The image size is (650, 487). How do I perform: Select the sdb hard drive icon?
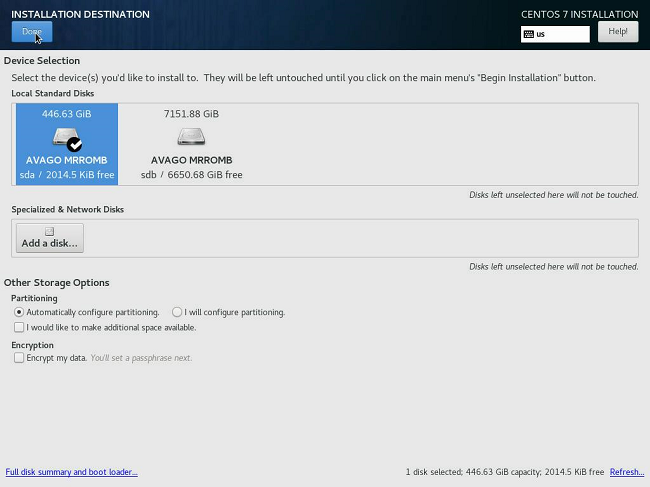tap(191, 136)
